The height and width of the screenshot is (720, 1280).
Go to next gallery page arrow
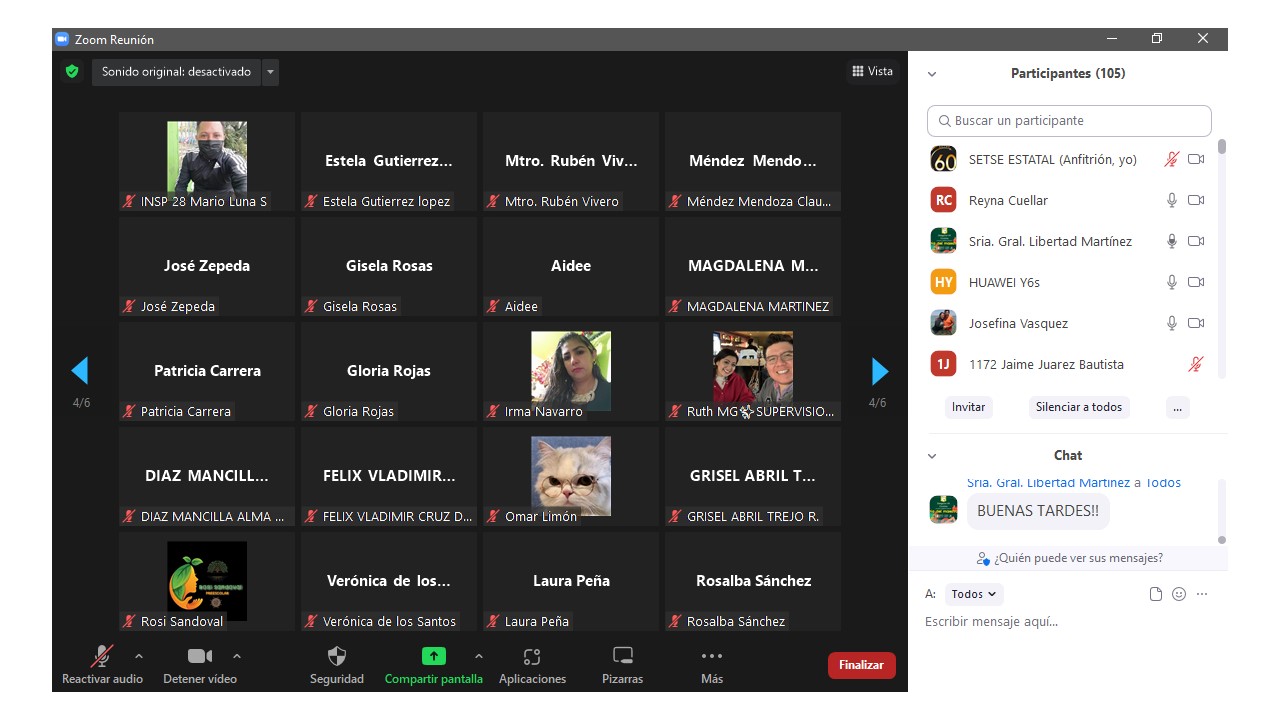pos(880,371)
